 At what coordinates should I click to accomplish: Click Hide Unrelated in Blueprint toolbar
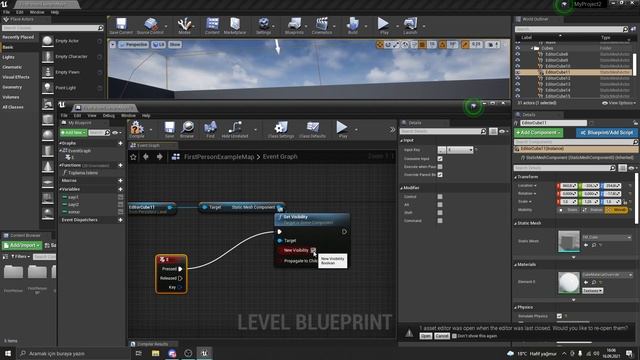(x=235, y=130)
